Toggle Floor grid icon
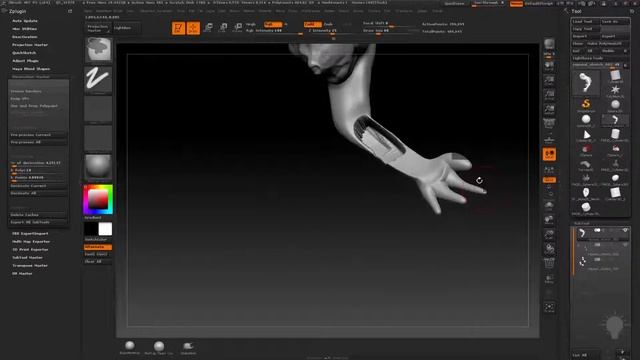 (549, 139)
